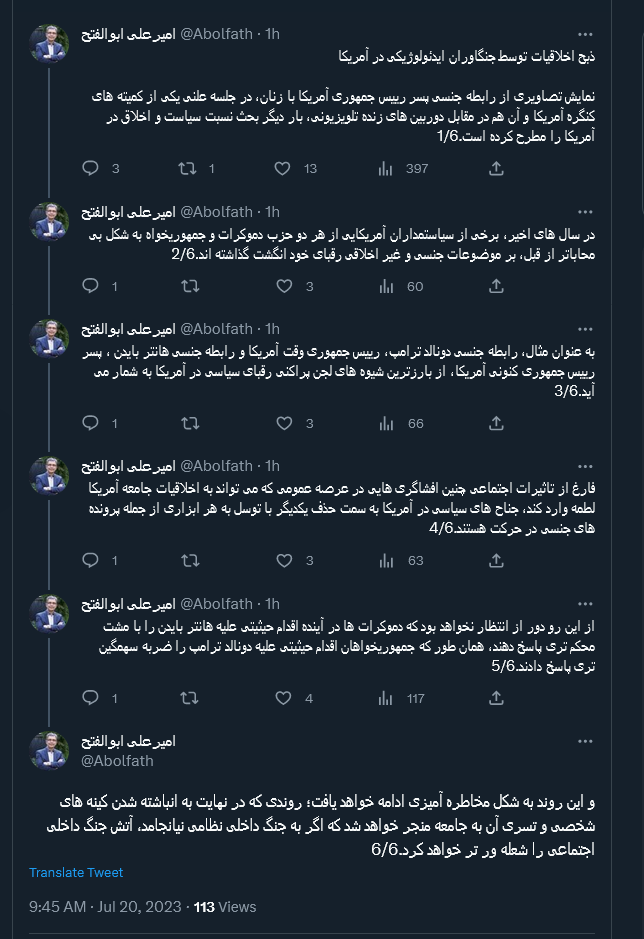This screenshot has width=644, height=939.
Task: Click the Translate Tweet link
Action: pyautogui.click(x=75, y=872)
